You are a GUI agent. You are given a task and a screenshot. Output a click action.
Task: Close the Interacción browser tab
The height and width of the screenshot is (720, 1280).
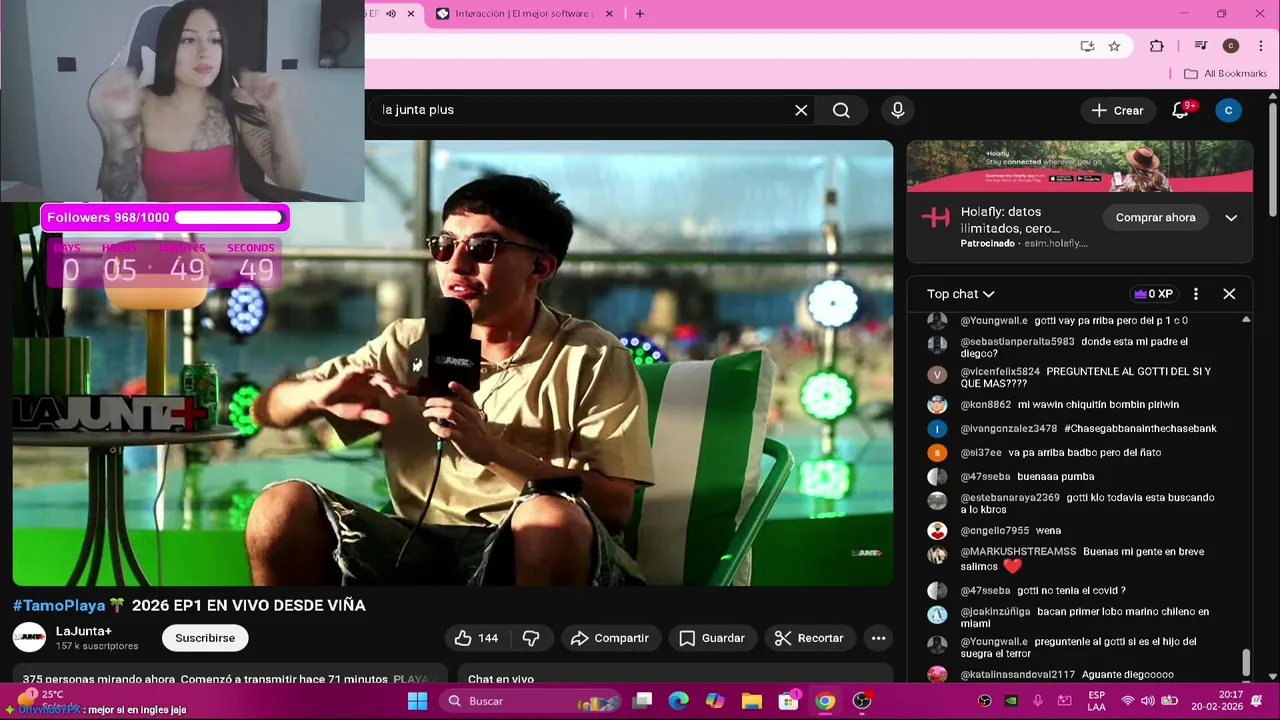[x=610, y=14]
